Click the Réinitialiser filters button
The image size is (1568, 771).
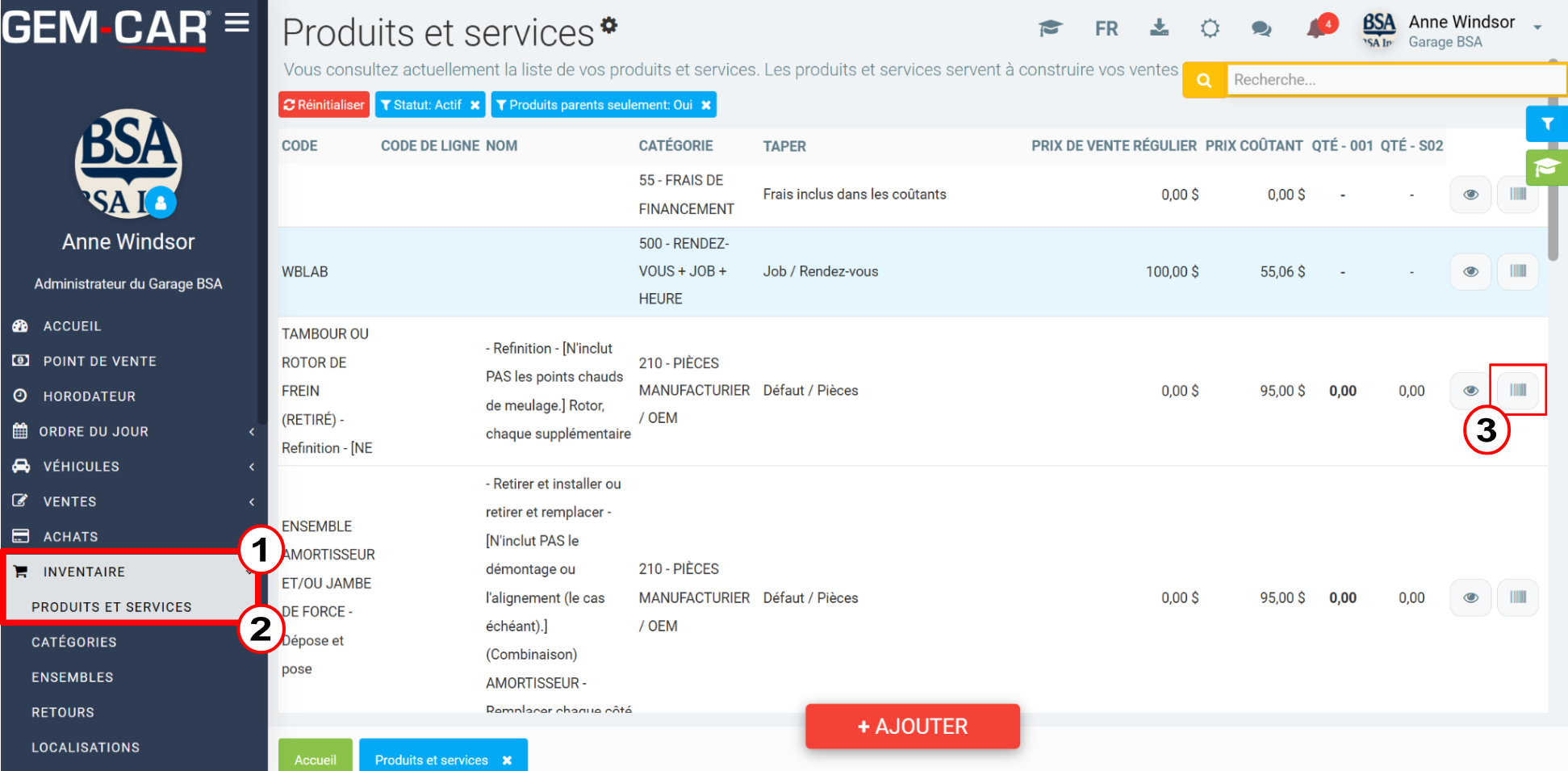tap(324, 105)
